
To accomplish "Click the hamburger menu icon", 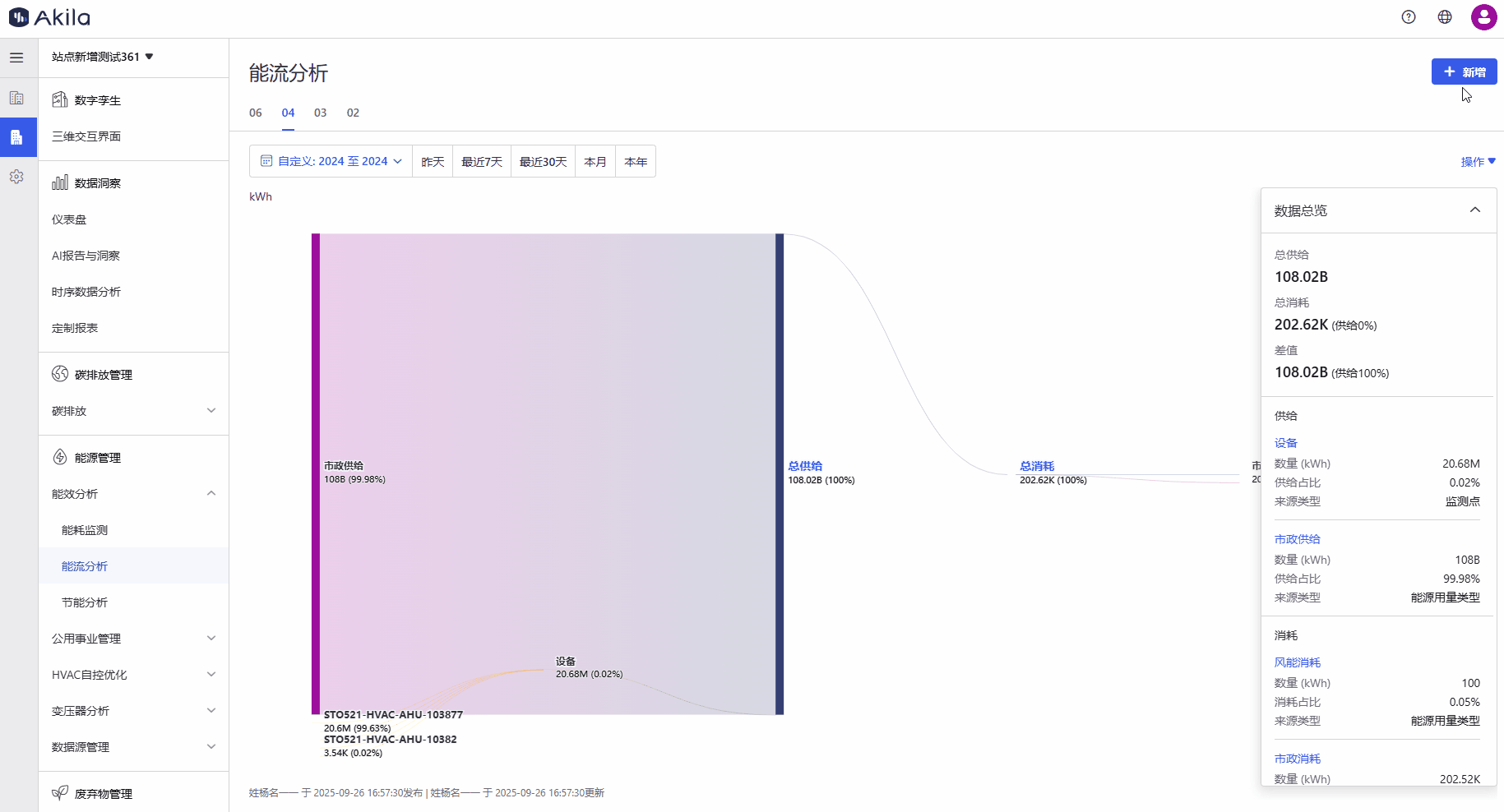I will (16, 58).
